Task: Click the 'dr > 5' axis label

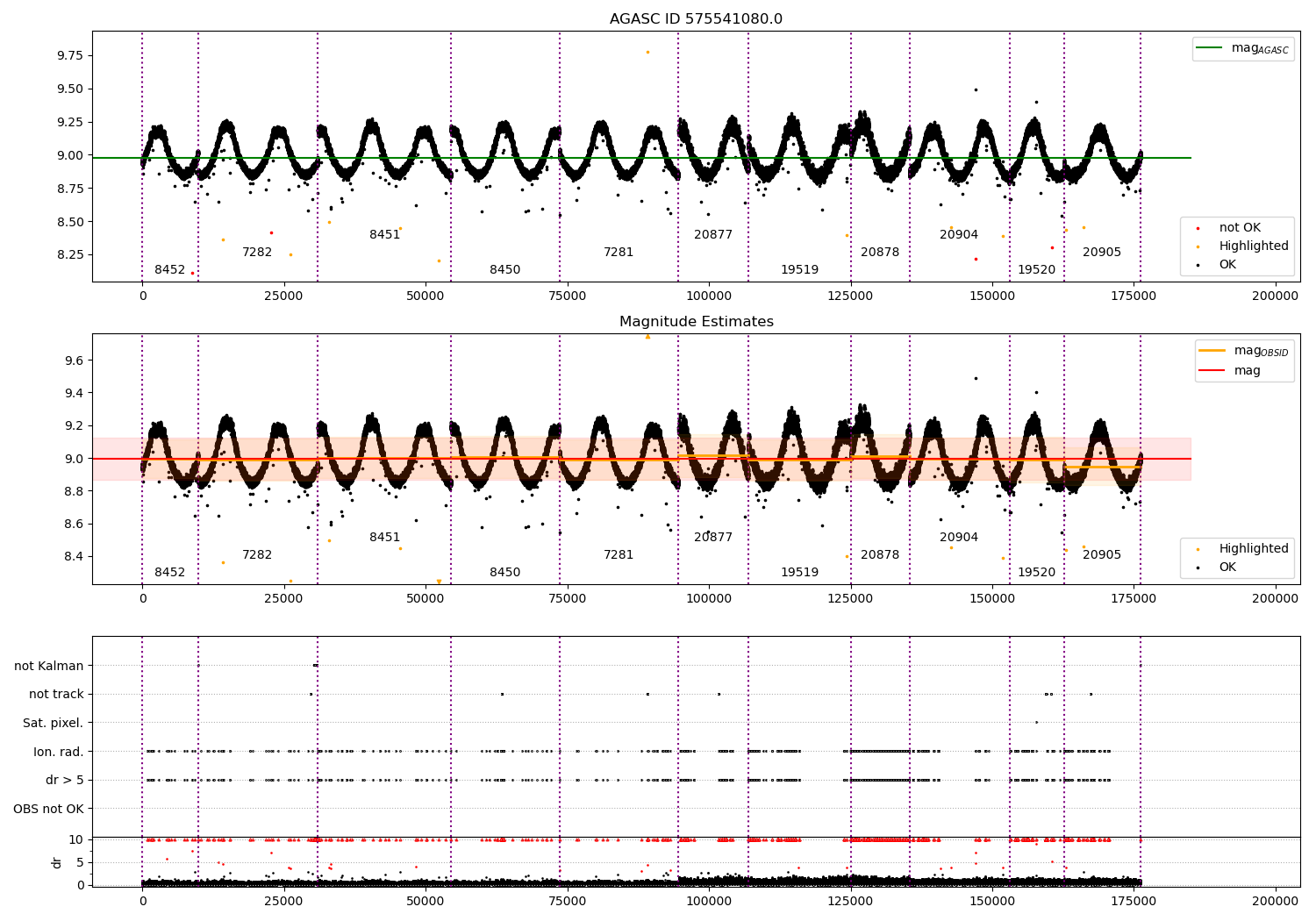Action: click(x=65, y=780)
